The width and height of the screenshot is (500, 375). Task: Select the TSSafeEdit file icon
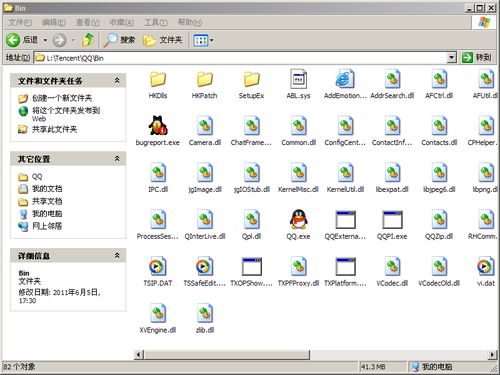[205, 267]
